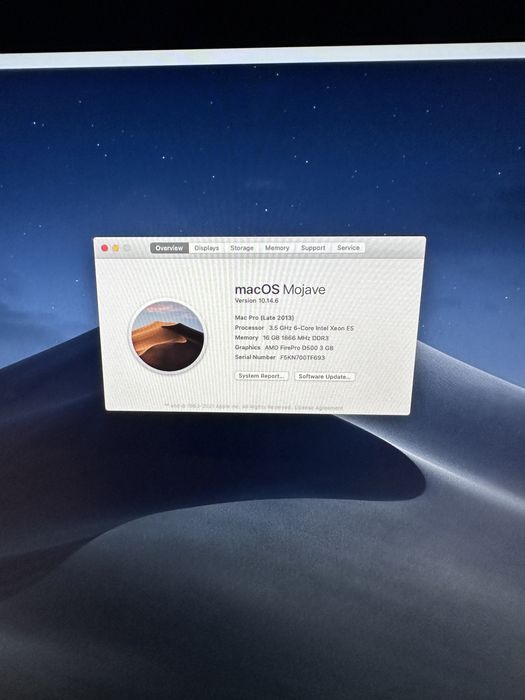Open the License Agreement link
Image resolution: width=525 pixels, height=700 pixels.
(318, 408)
